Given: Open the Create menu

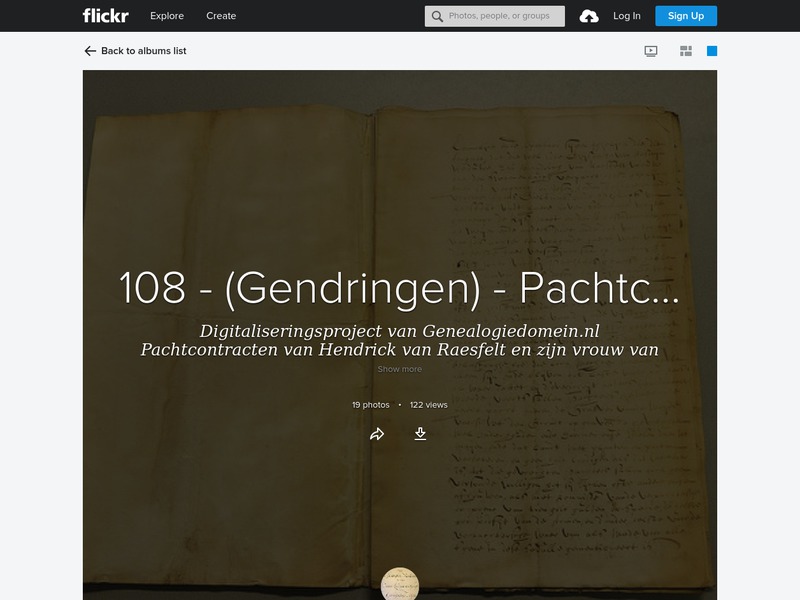Looking at the screenshot, I should tap(221, 15).
